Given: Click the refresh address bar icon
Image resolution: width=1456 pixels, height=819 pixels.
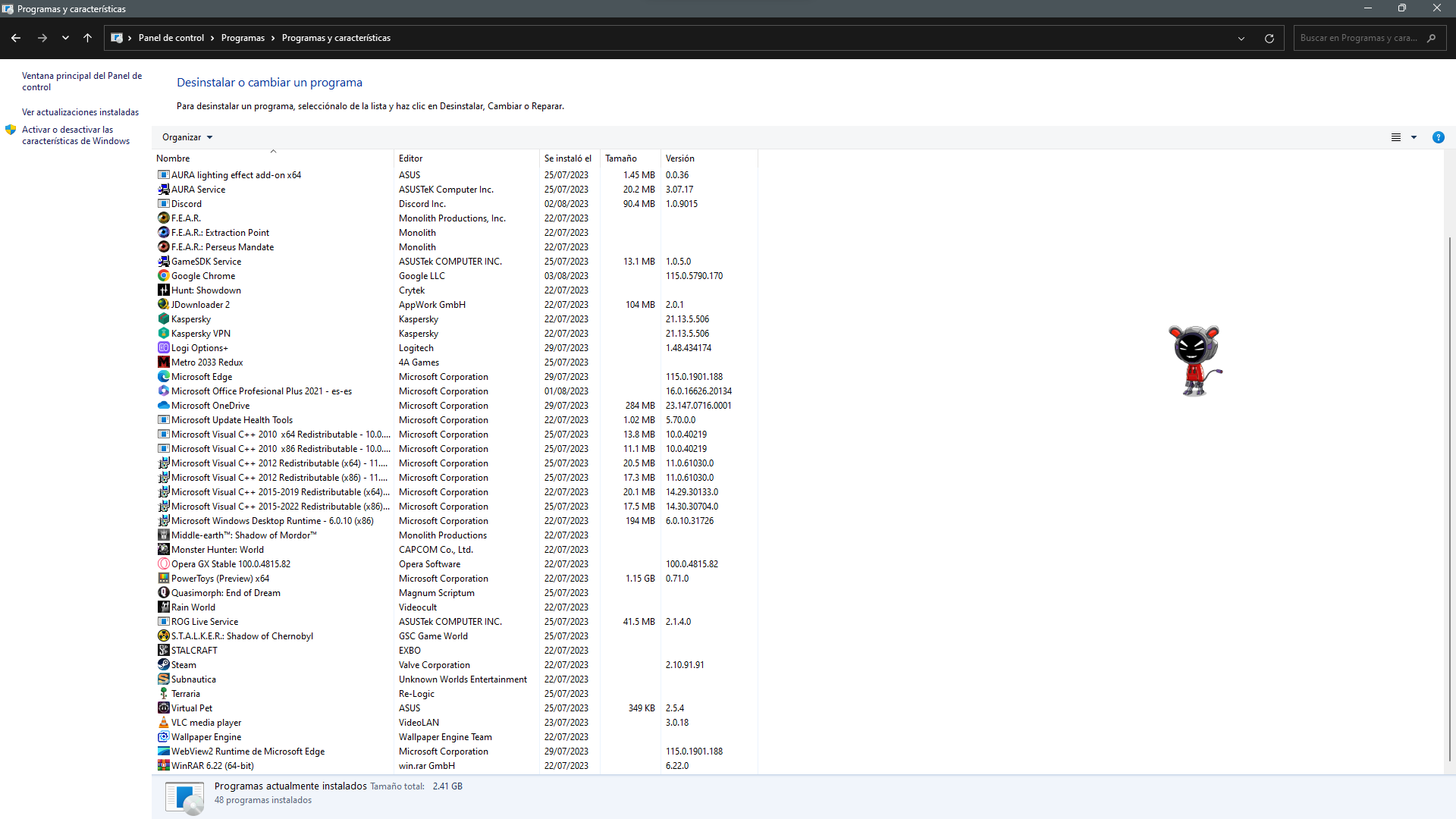Looking at the screenshot, I should pos(1269,38).
